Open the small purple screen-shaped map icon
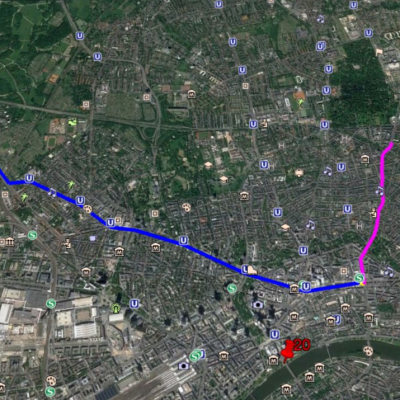Viewport: 400px width, 400px height. pyautogui.click(x=93, y=238)
